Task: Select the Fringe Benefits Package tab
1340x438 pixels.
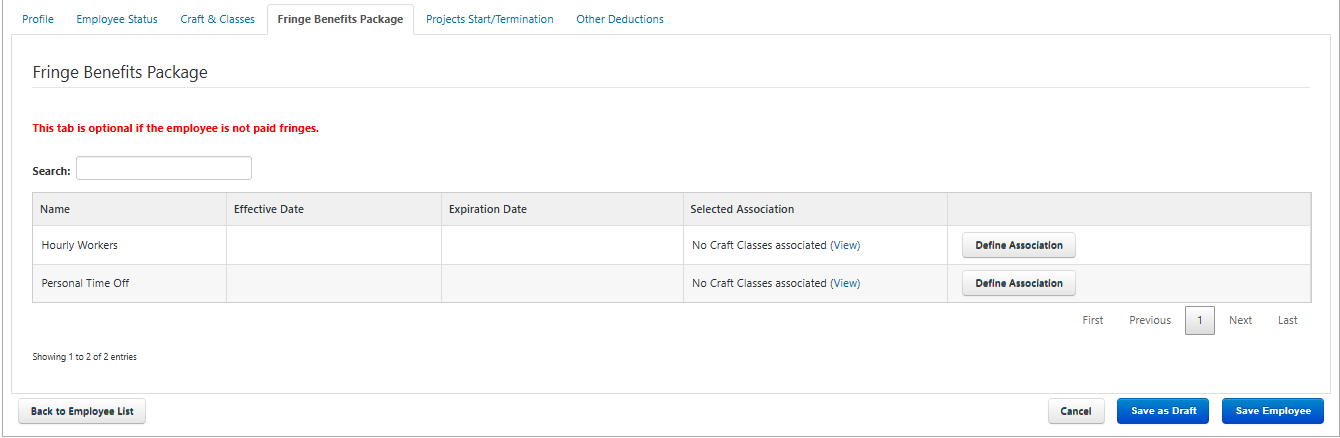Action: (340, 19)
